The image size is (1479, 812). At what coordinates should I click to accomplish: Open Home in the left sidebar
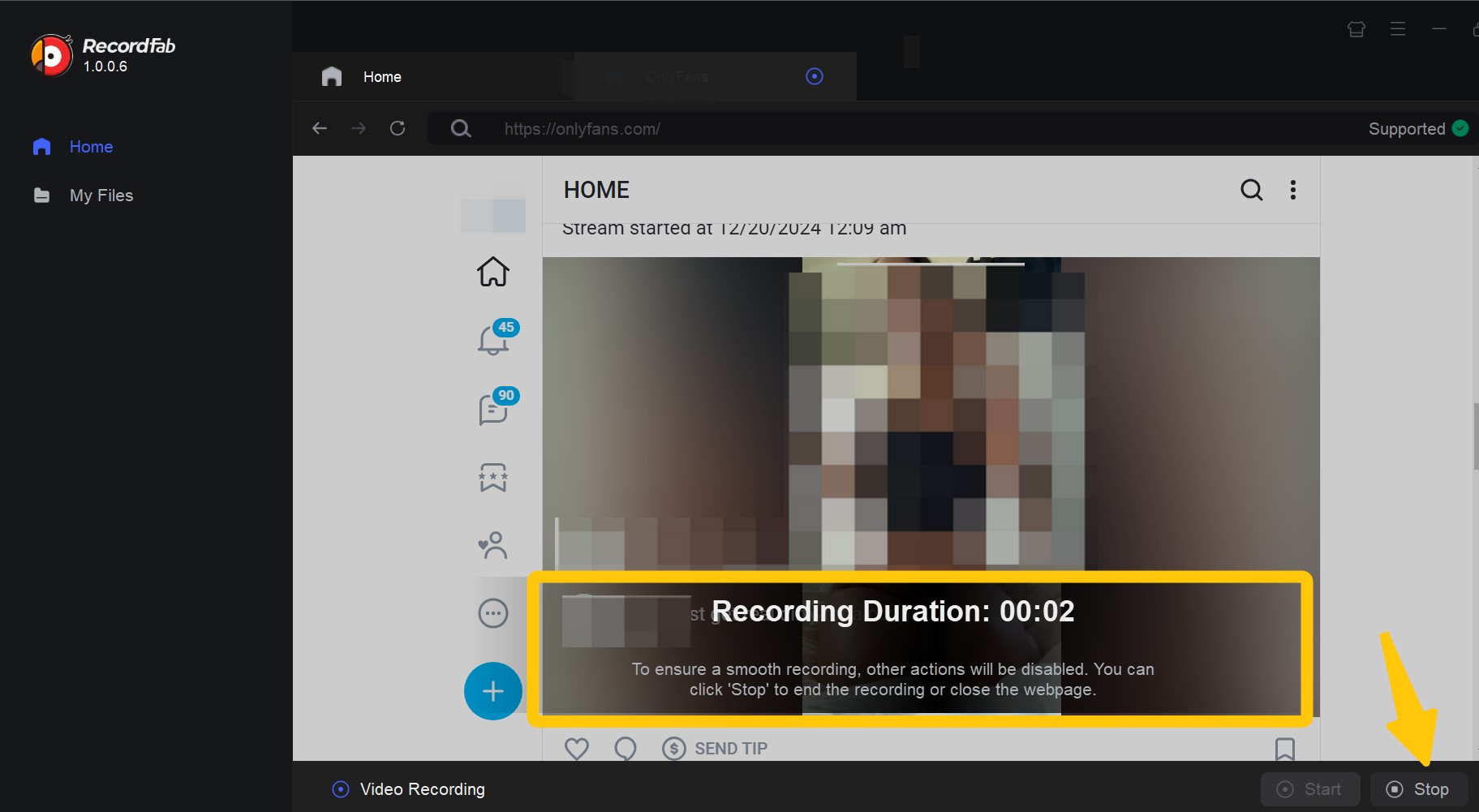(73, 147)
